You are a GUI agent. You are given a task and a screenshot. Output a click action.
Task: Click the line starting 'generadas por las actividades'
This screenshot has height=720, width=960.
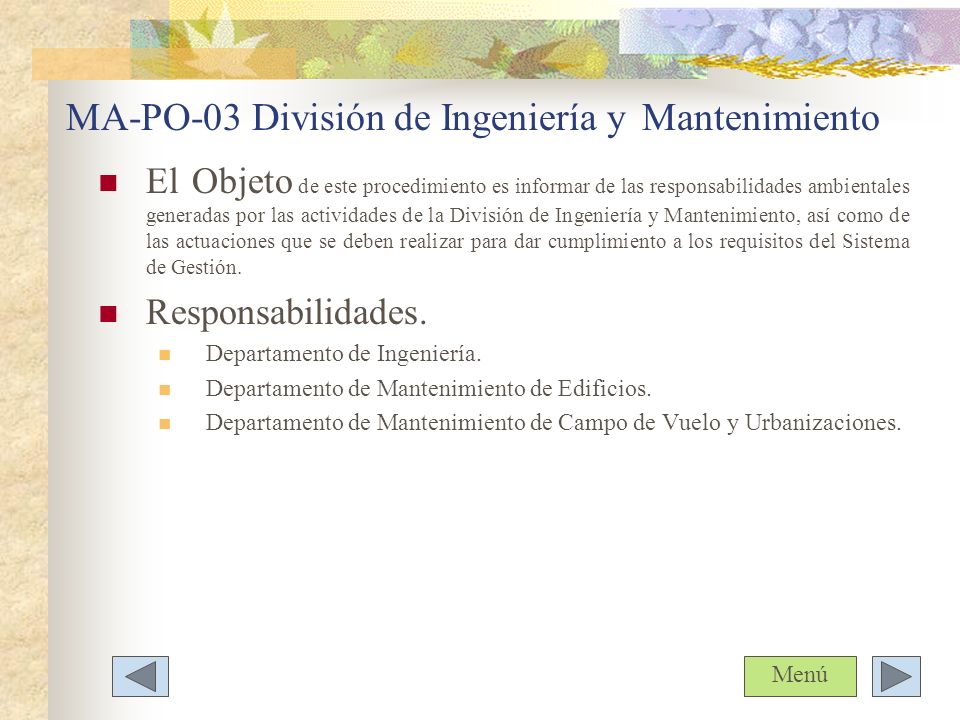coord(528,216)
